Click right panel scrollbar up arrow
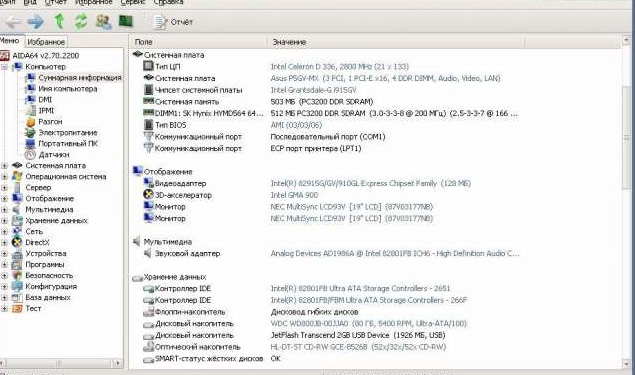This screenshot has width=635, height=375. [626, 40]
